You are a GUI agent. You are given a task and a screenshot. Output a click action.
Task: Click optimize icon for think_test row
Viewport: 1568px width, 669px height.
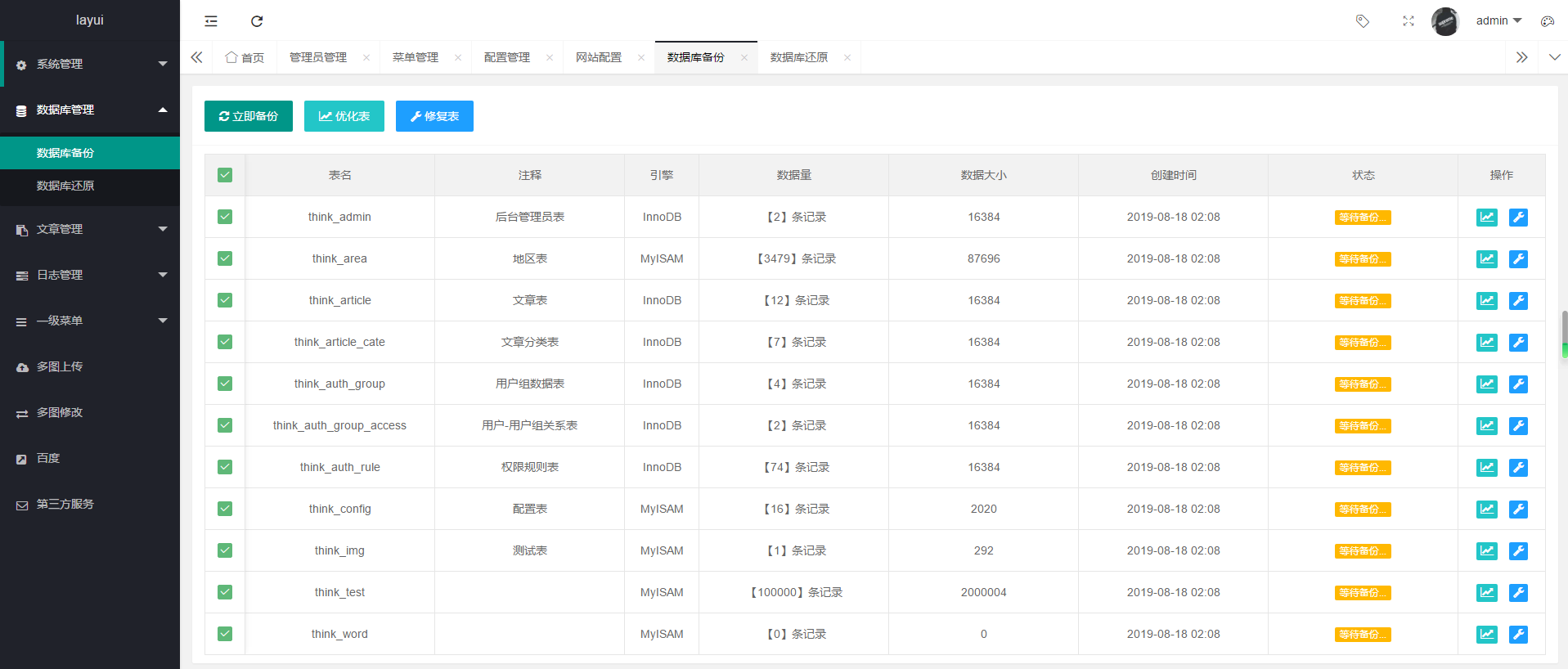(x=1487, y=593)
